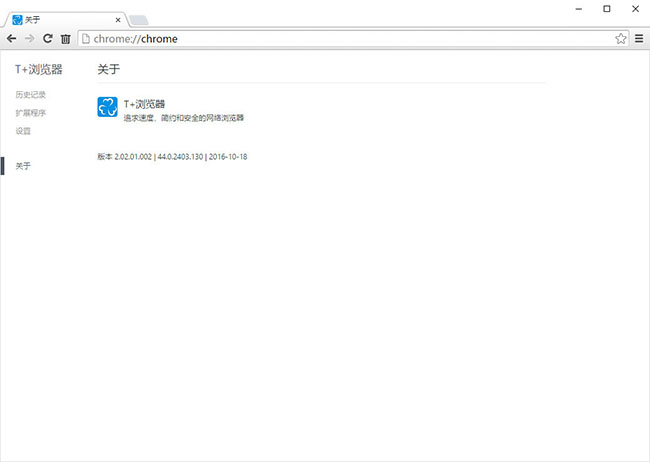Reload the page with refresh icon

pyautogui.click(x=48, y=39)
